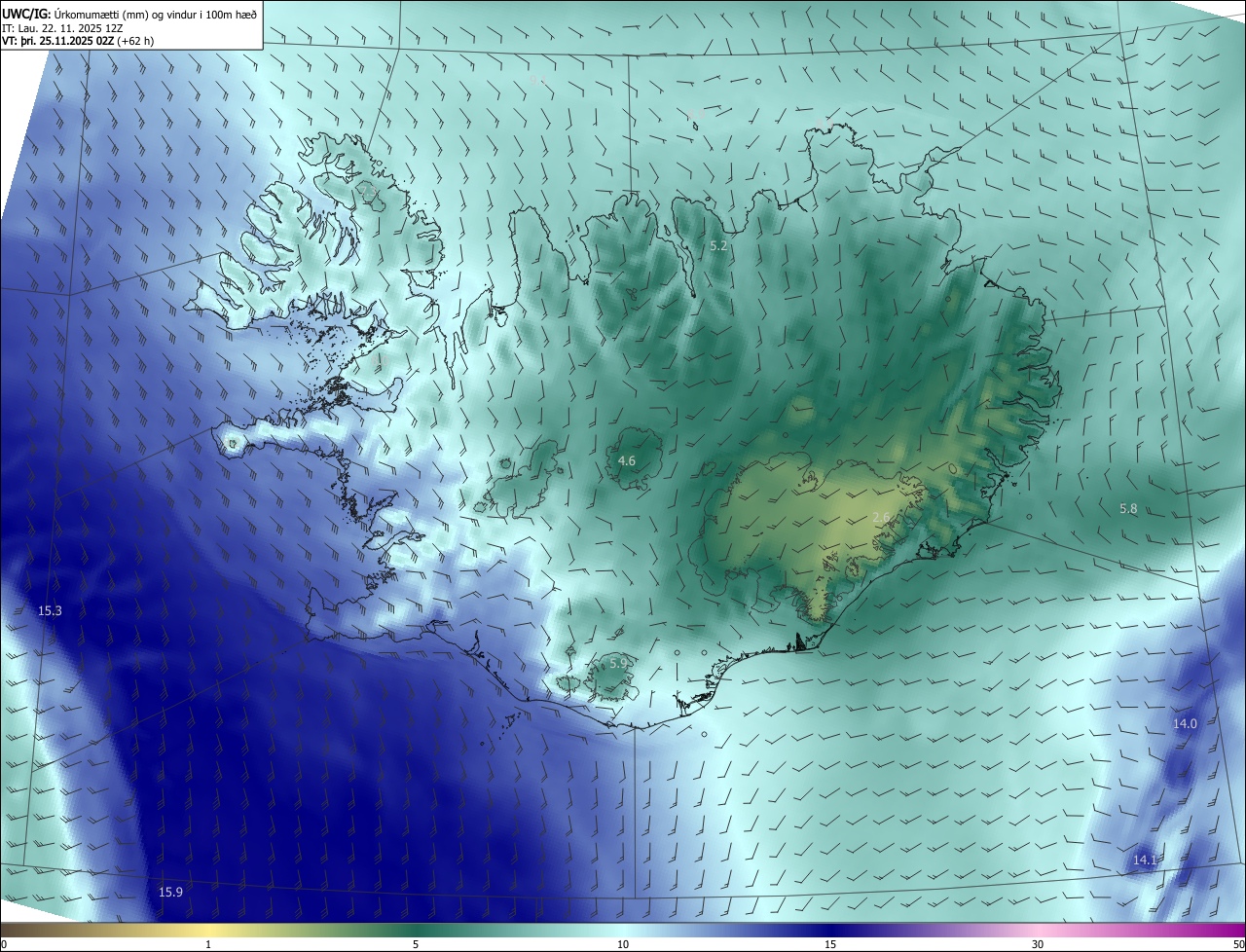Click the 10 tick on the color scale
The width and height of the screenshot is (1246, 952).
pyautogui.click(x=623, y=944)
